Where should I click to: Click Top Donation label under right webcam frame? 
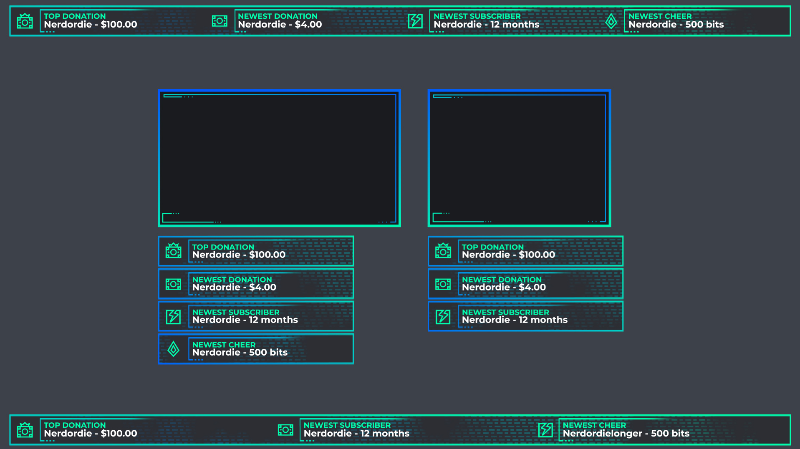493,247
